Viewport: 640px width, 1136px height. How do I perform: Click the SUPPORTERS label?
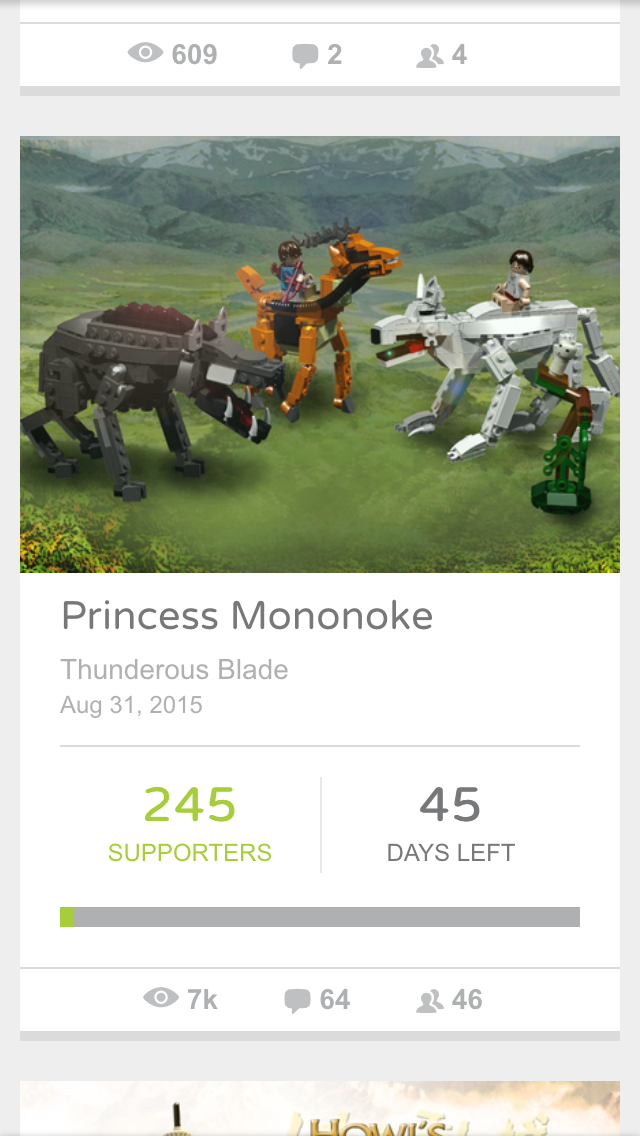(x=190, y=853)
